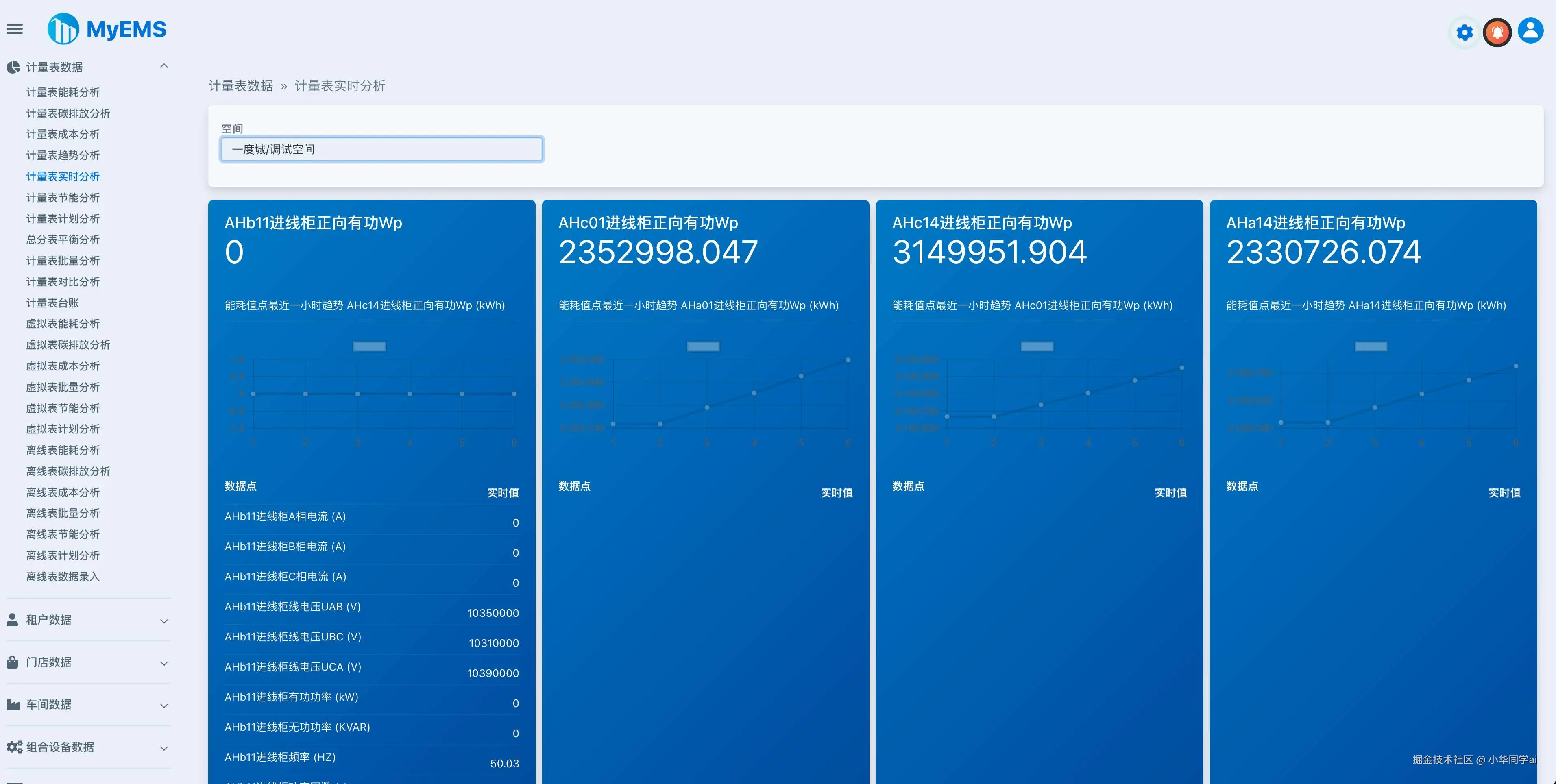Screen dimensions: 1556x784
Task: Open the 空间 cascader selector
Action: tap(381, 149)
